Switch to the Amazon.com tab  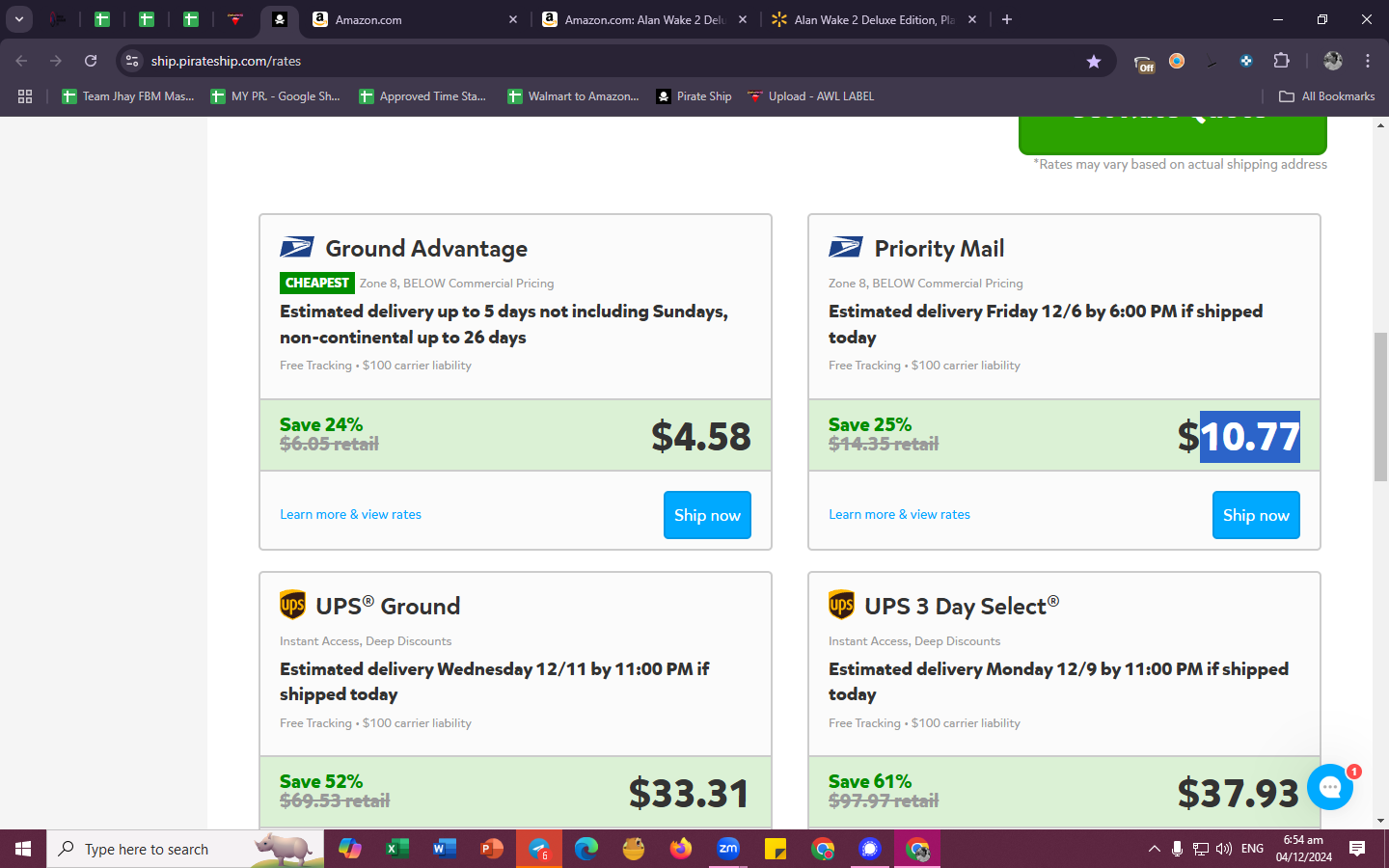click(415, 19)
